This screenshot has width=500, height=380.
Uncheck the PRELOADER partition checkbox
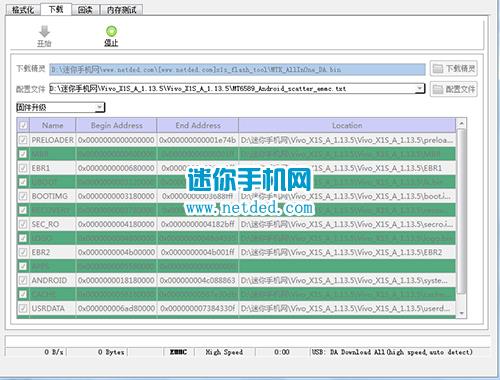23,140
